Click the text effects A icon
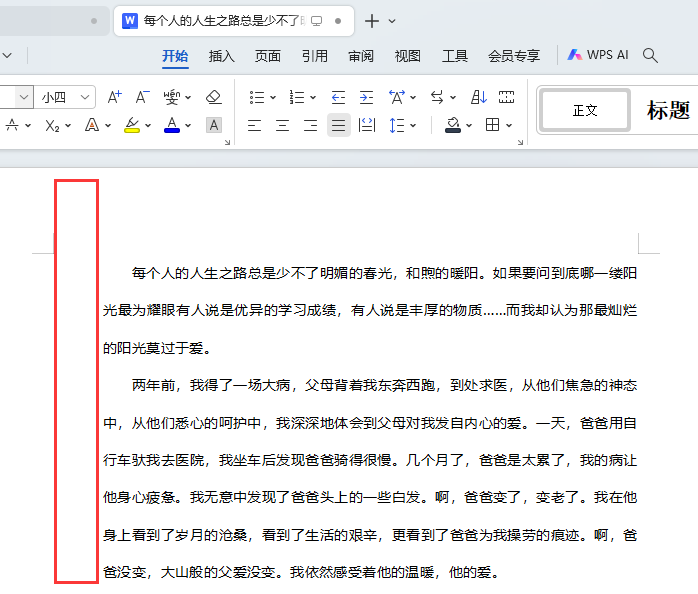Screen dimensions: 698x594 point(92,125)
